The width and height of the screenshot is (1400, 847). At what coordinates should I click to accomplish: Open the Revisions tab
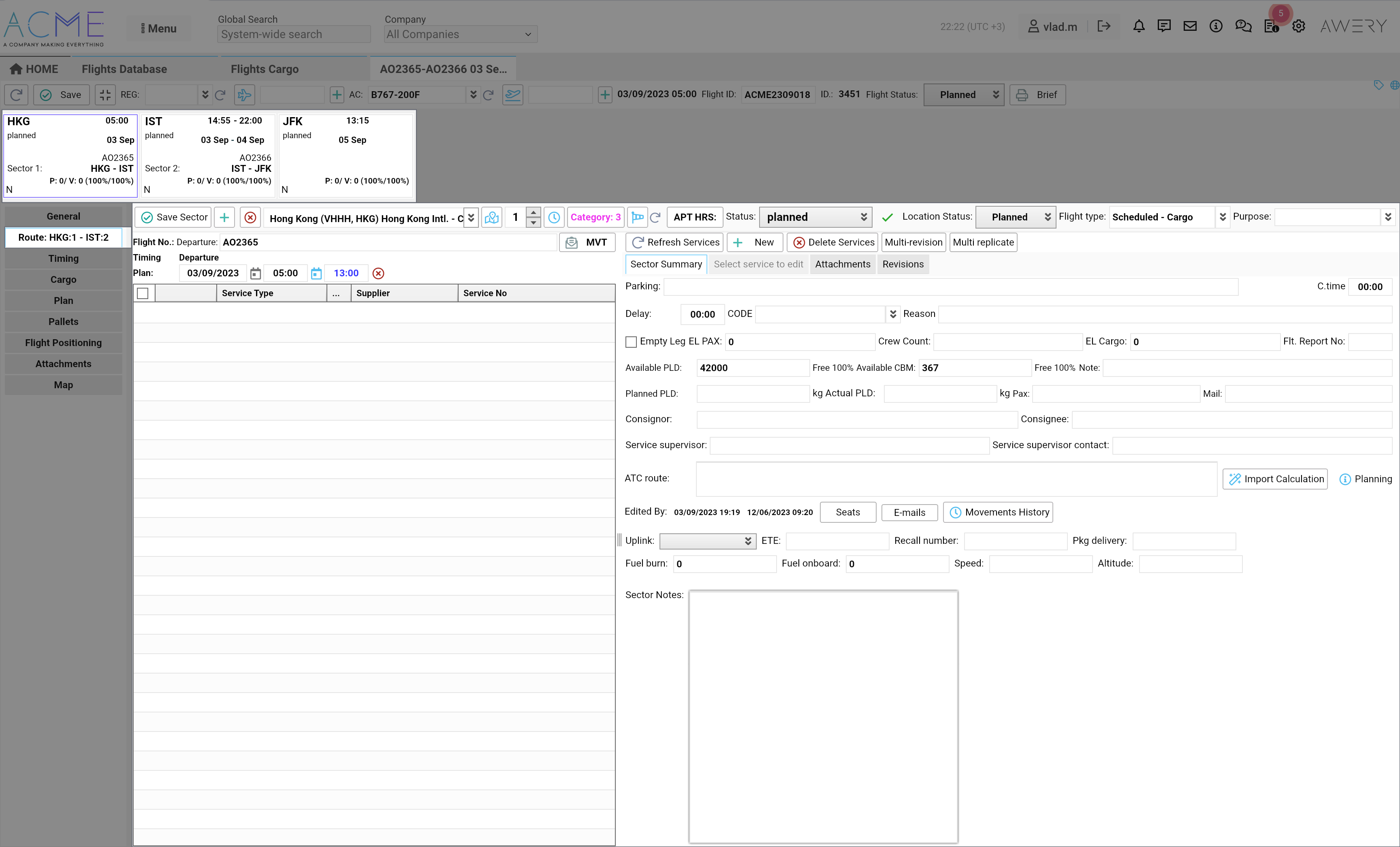(902, 264)
